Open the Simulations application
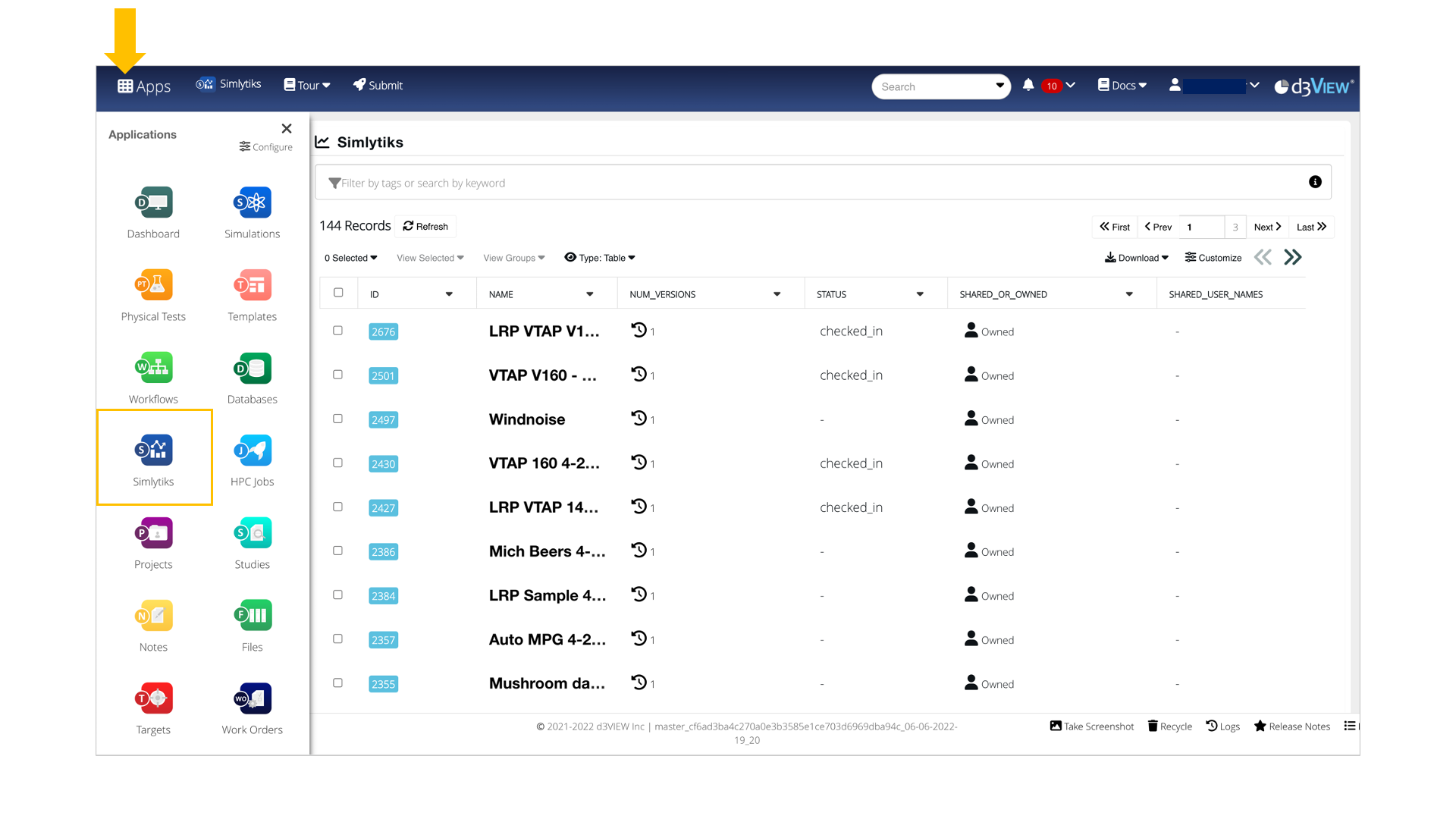 252,212
